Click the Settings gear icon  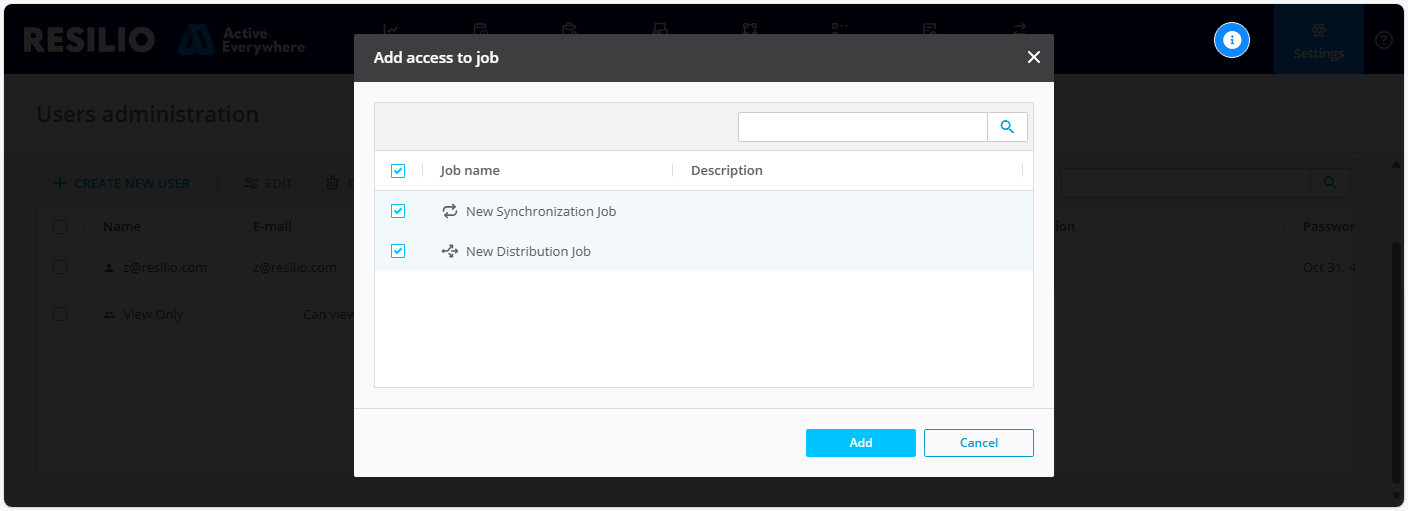(1318, 31)
